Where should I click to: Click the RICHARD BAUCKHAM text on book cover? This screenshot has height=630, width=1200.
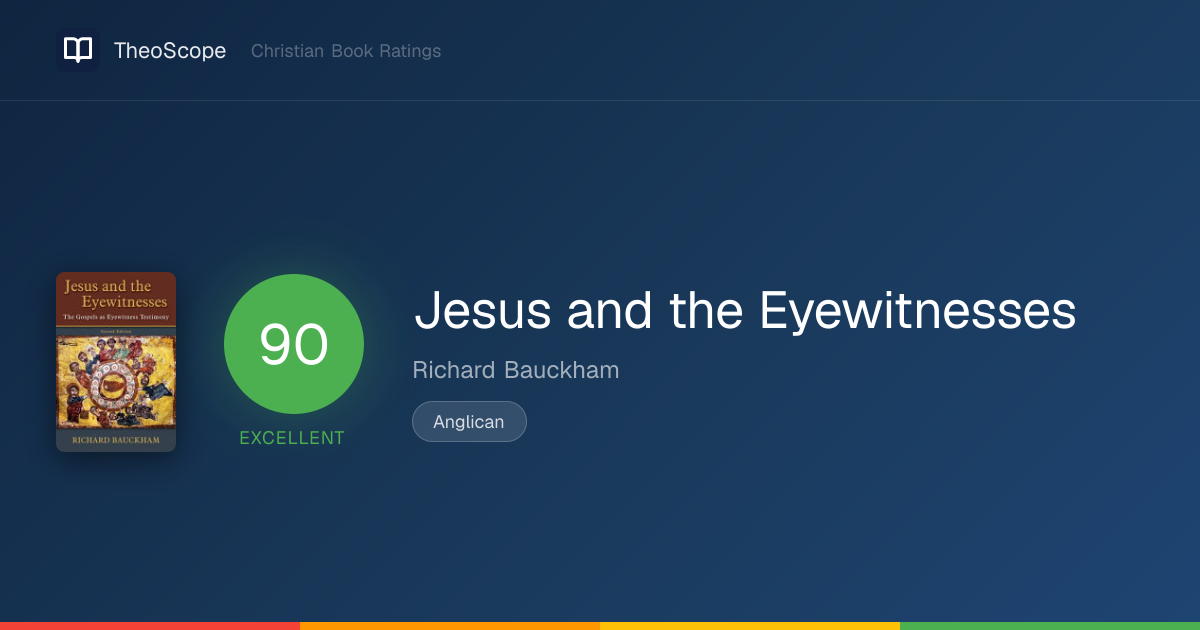click(x=116, y=440)
